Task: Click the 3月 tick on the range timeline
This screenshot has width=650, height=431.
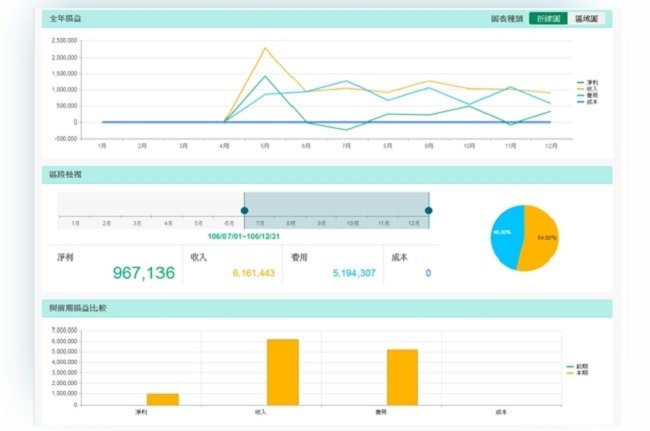Action: pyautogui.click(x=137, y=223)
